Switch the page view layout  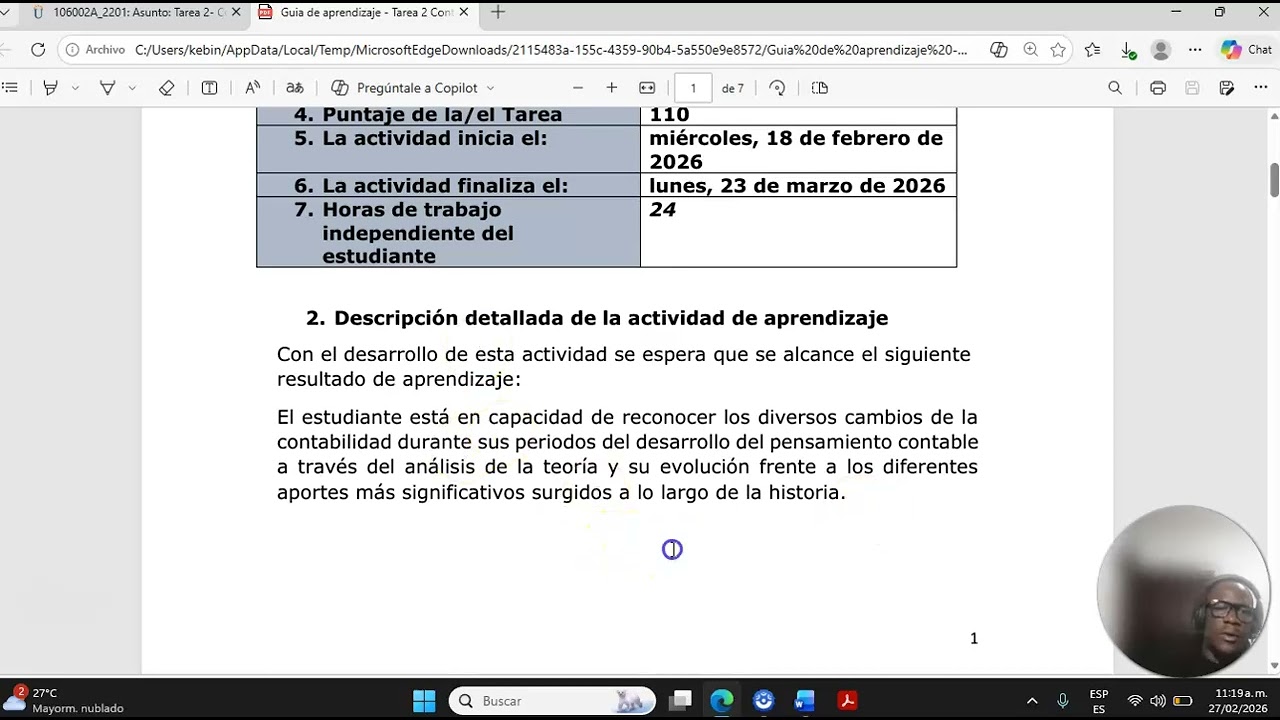(x=820, y=88)
